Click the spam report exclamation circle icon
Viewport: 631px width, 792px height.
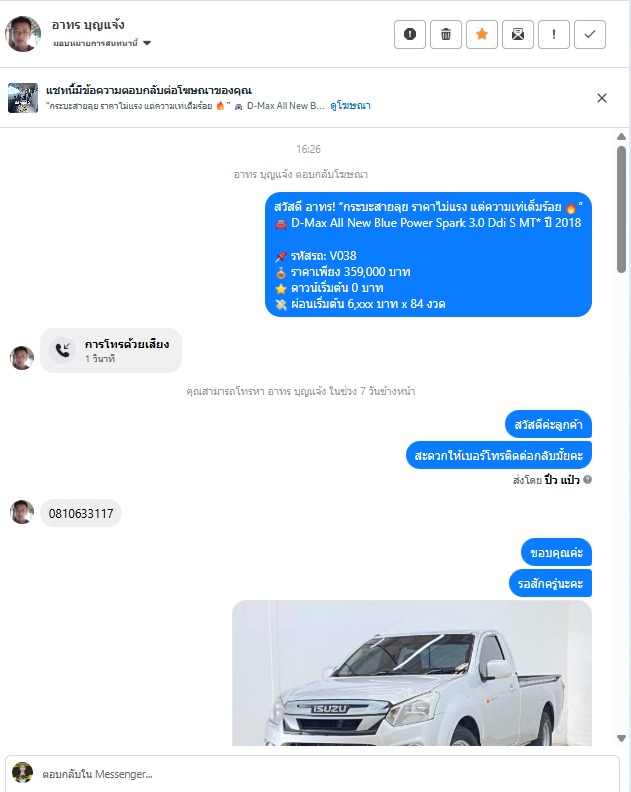(410, 34)
